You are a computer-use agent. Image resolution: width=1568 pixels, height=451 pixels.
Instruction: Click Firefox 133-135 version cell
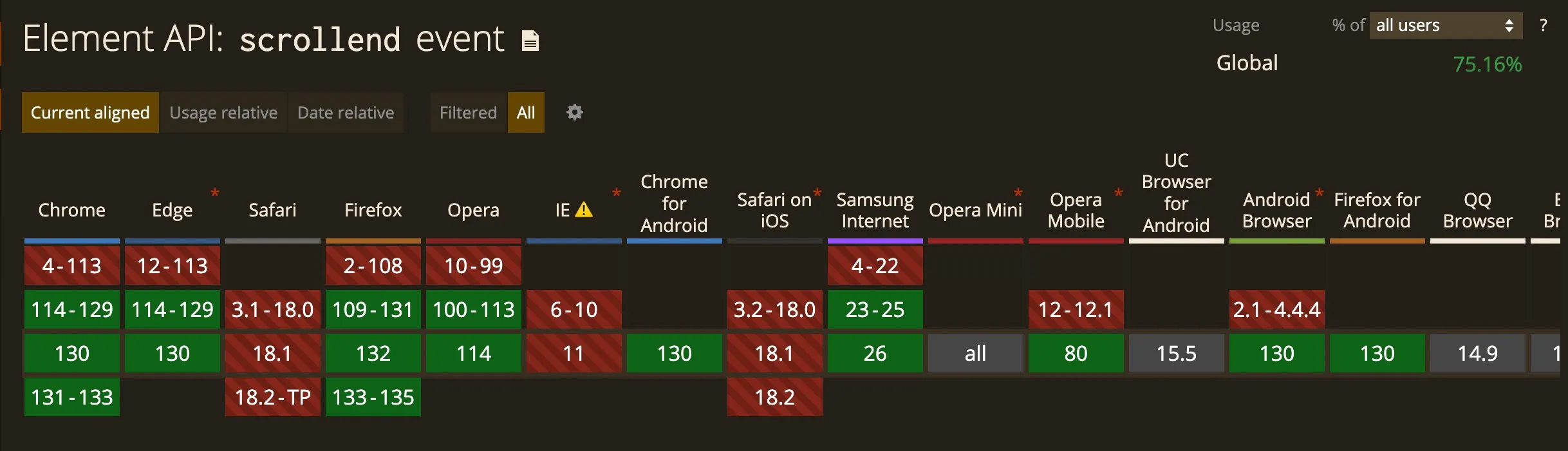click(x=373, y=397)
